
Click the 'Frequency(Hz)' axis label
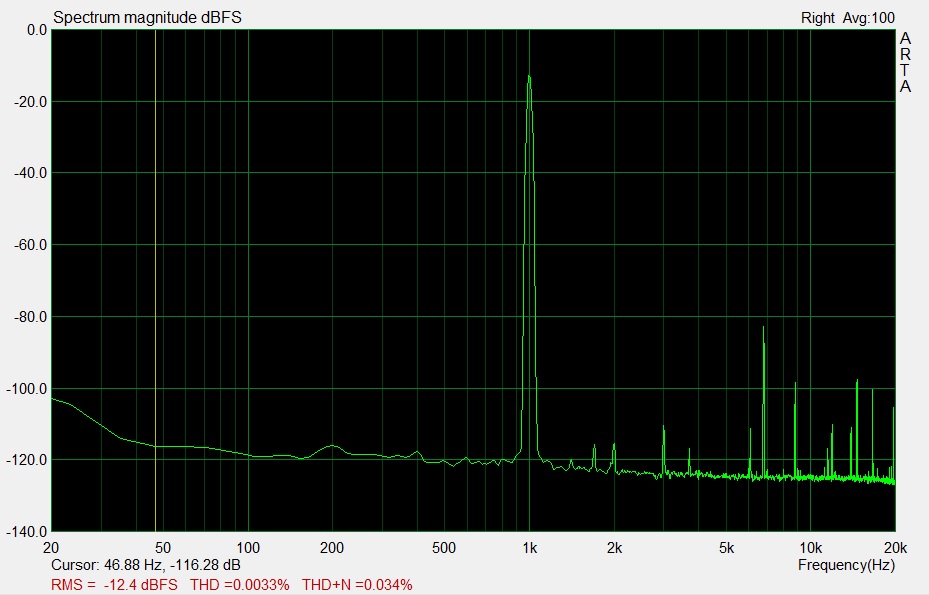pos(846,565)
